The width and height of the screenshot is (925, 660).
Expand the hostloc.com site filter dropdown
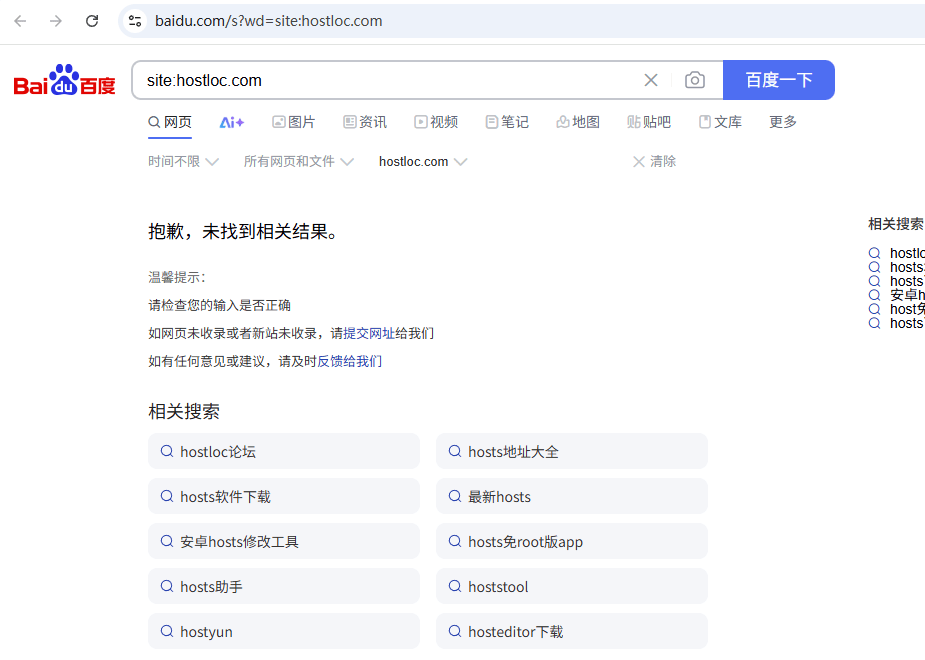point(423,162)
